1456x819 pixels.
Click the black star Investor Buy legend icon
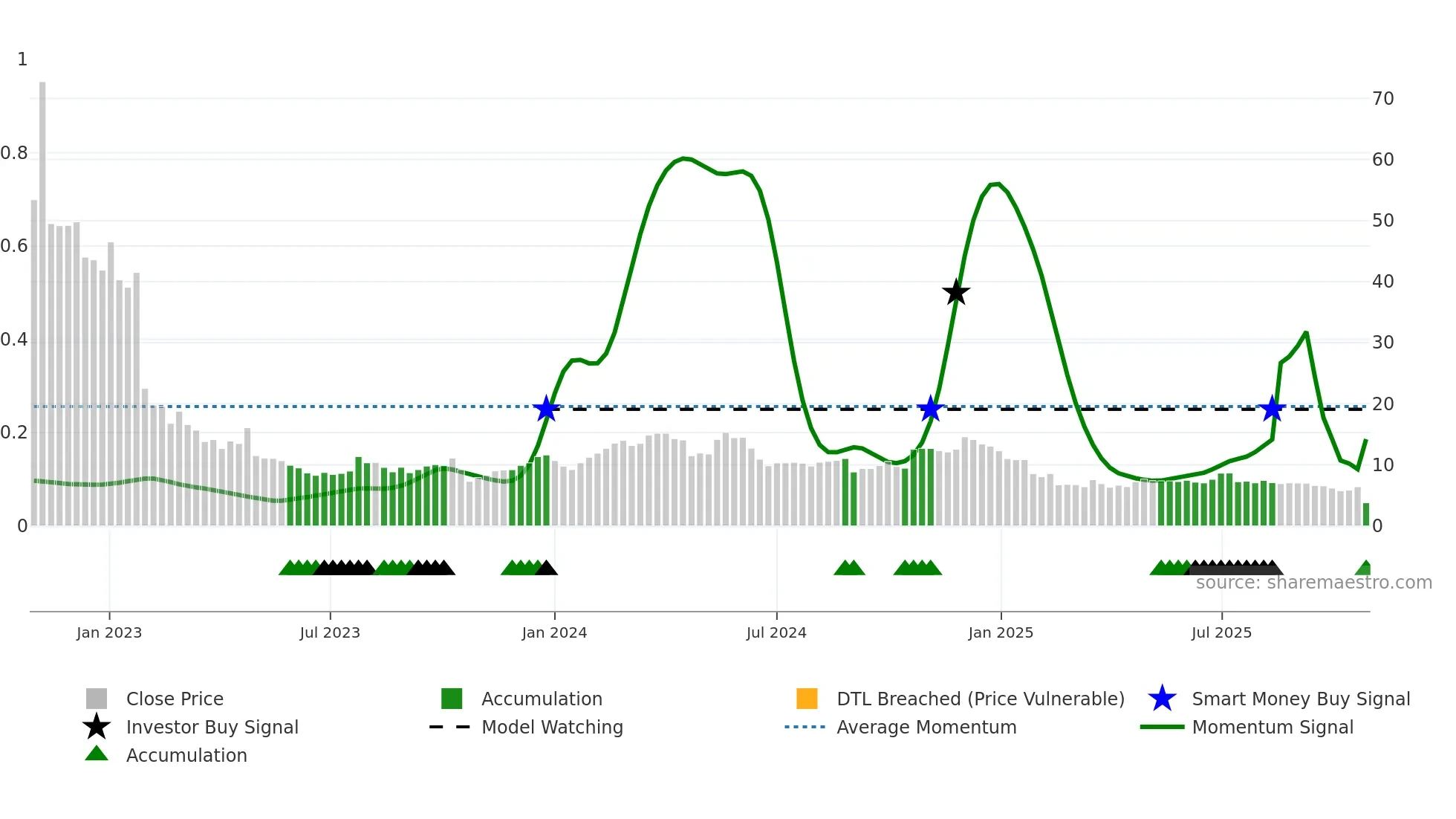tap(97, 727)
